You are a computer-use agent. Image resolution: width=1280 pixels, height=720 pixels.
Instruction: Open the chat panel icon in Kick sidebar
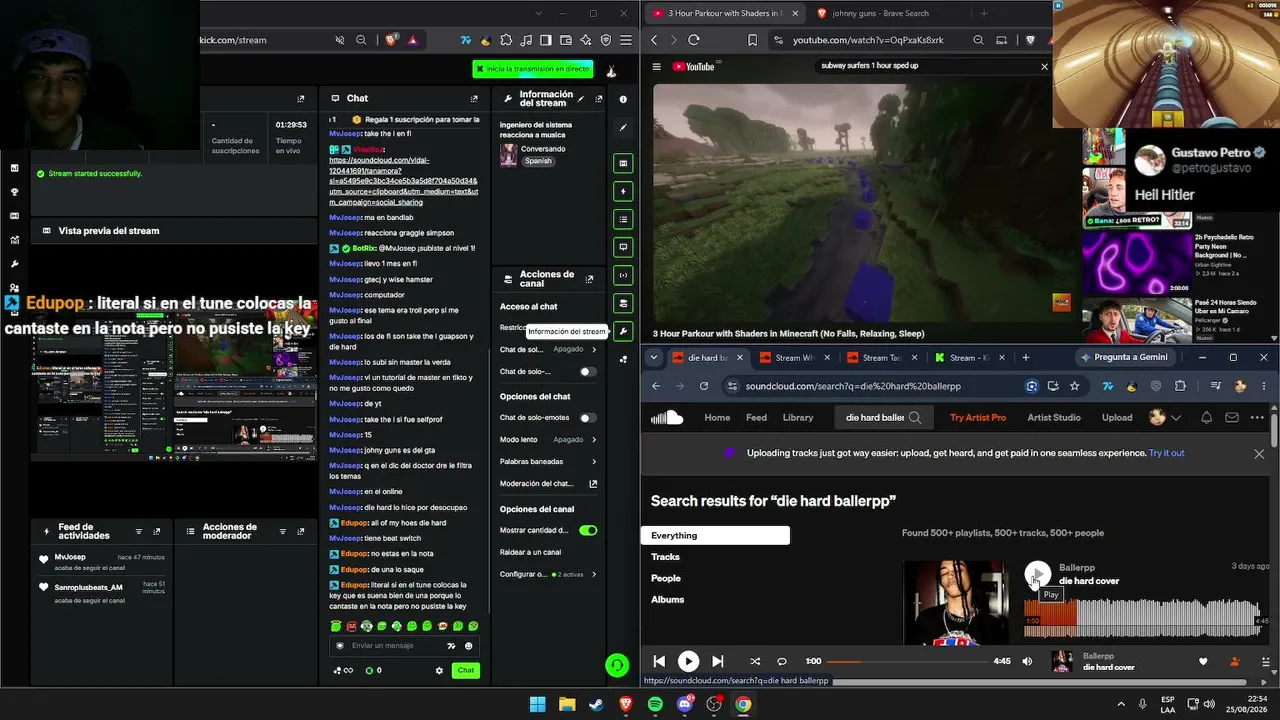coord(623,247)
